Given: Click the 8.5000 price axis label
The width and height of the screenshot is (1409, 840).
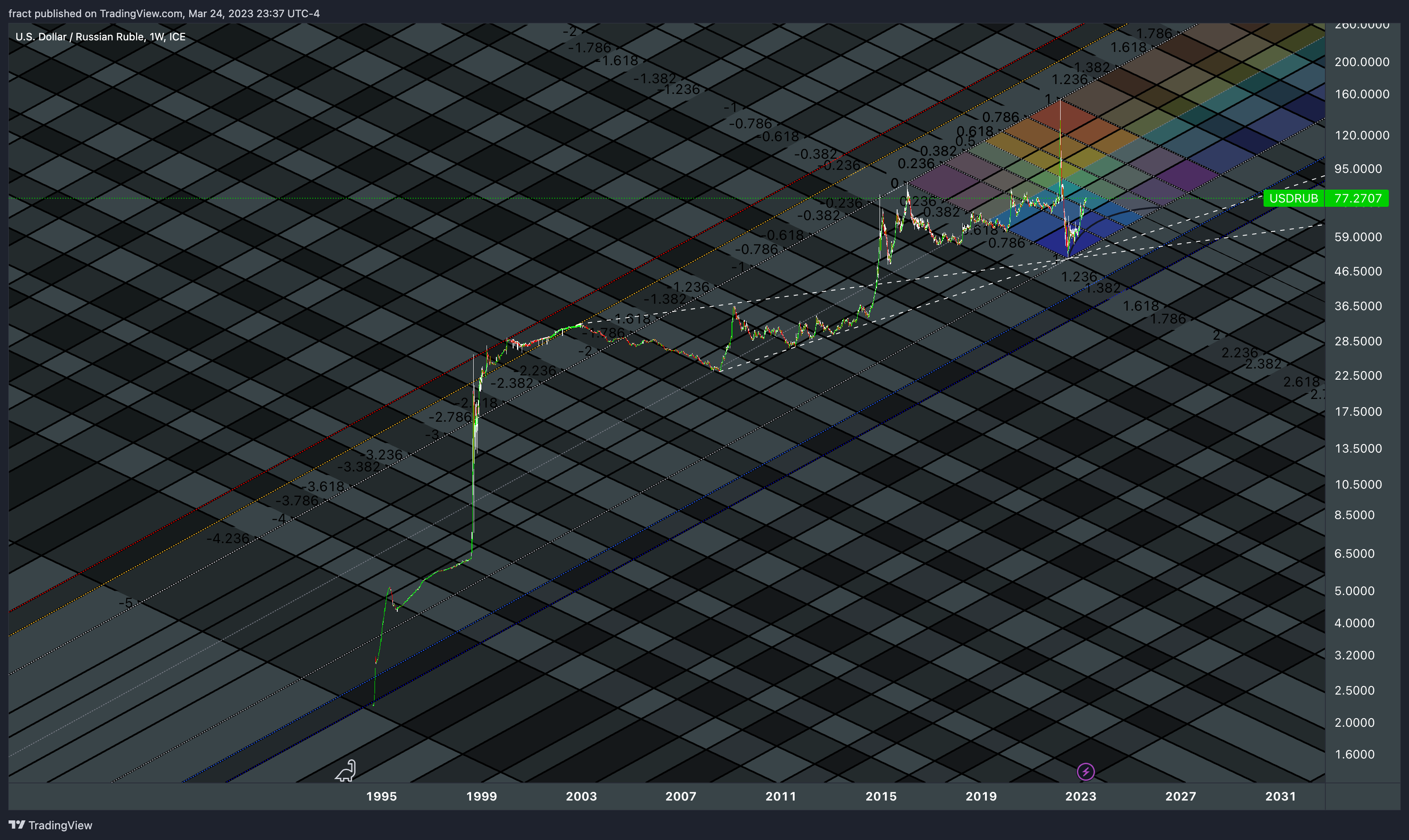Looking at the screenshot, I should [1355, 515].
